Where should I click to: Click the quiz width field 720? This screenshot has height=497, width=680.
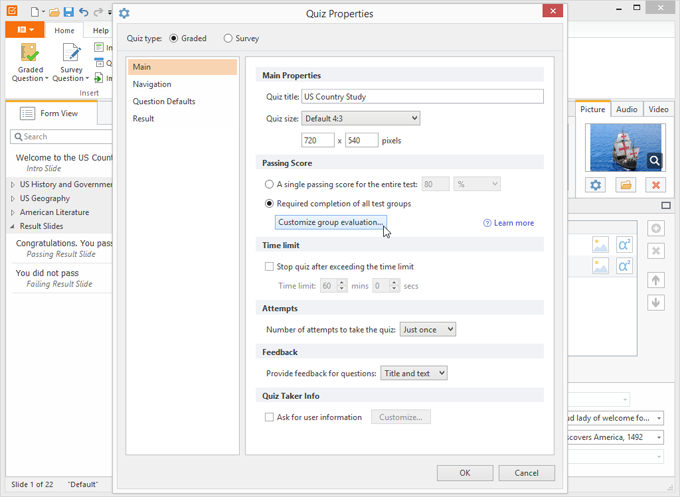coord(318,140)
